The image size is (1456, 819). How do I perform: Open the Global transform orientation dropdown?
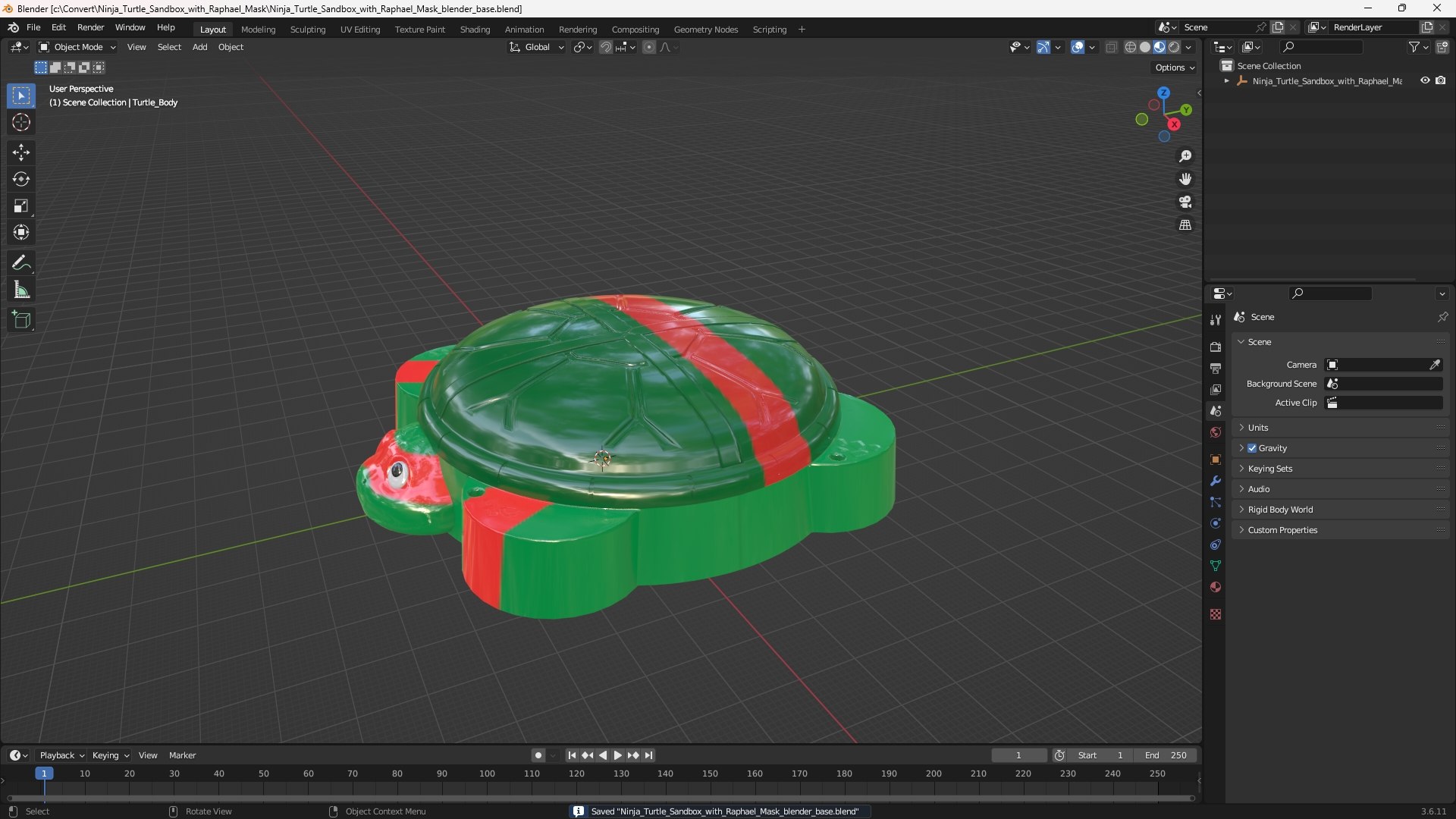point(536,47)
